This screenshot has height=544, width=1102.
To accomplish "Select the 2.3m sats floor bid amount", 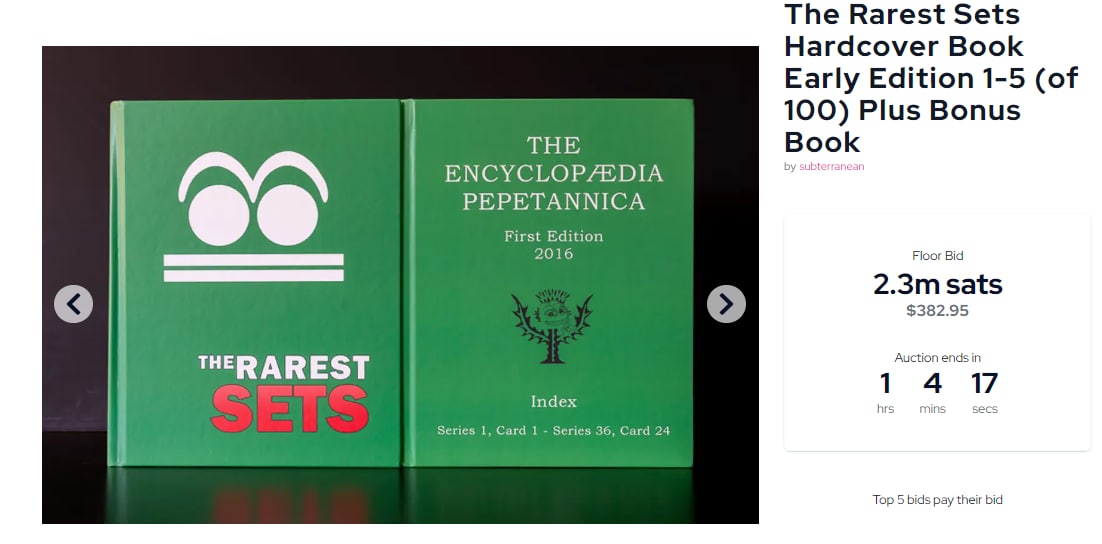I will [938, 285].
